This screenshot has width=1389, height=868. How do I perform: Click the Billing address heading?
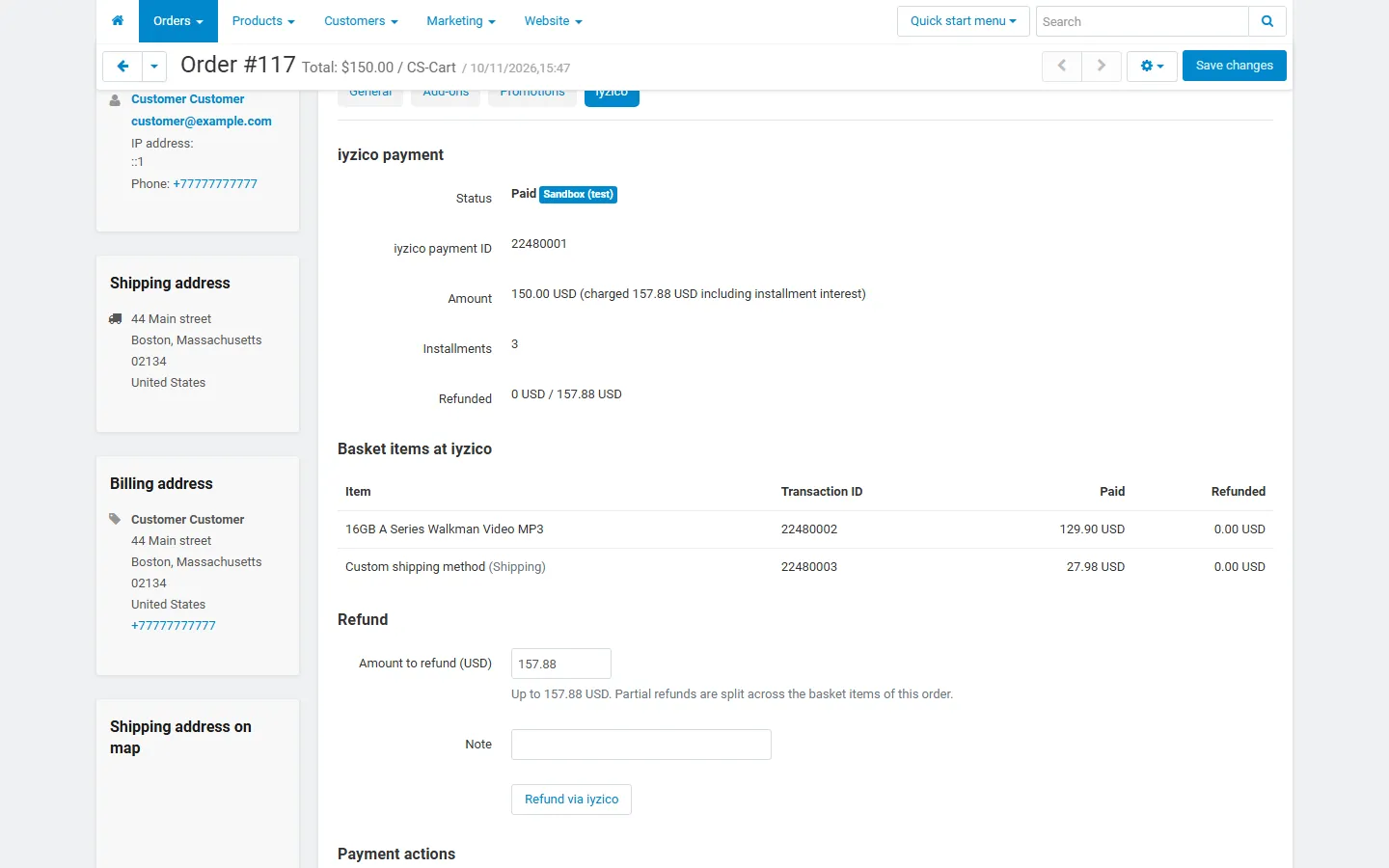(x=161, y=484)
